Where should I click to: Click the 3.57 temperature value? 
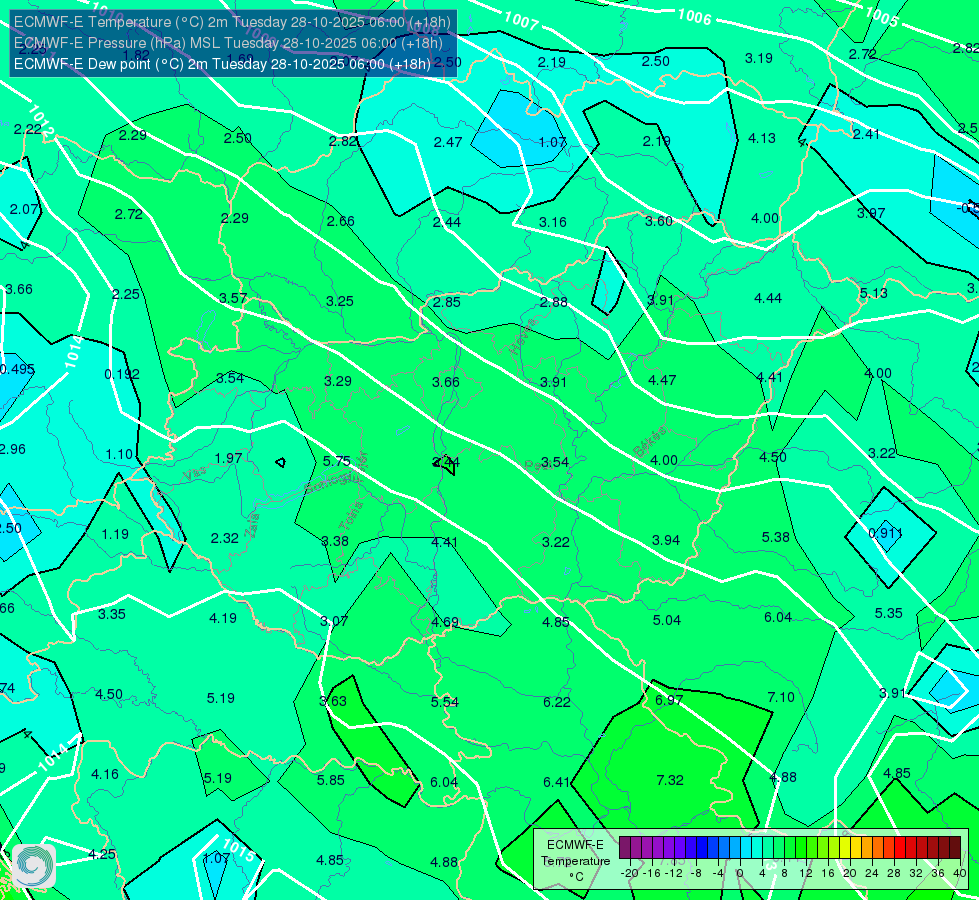click(x=233, y=299)
